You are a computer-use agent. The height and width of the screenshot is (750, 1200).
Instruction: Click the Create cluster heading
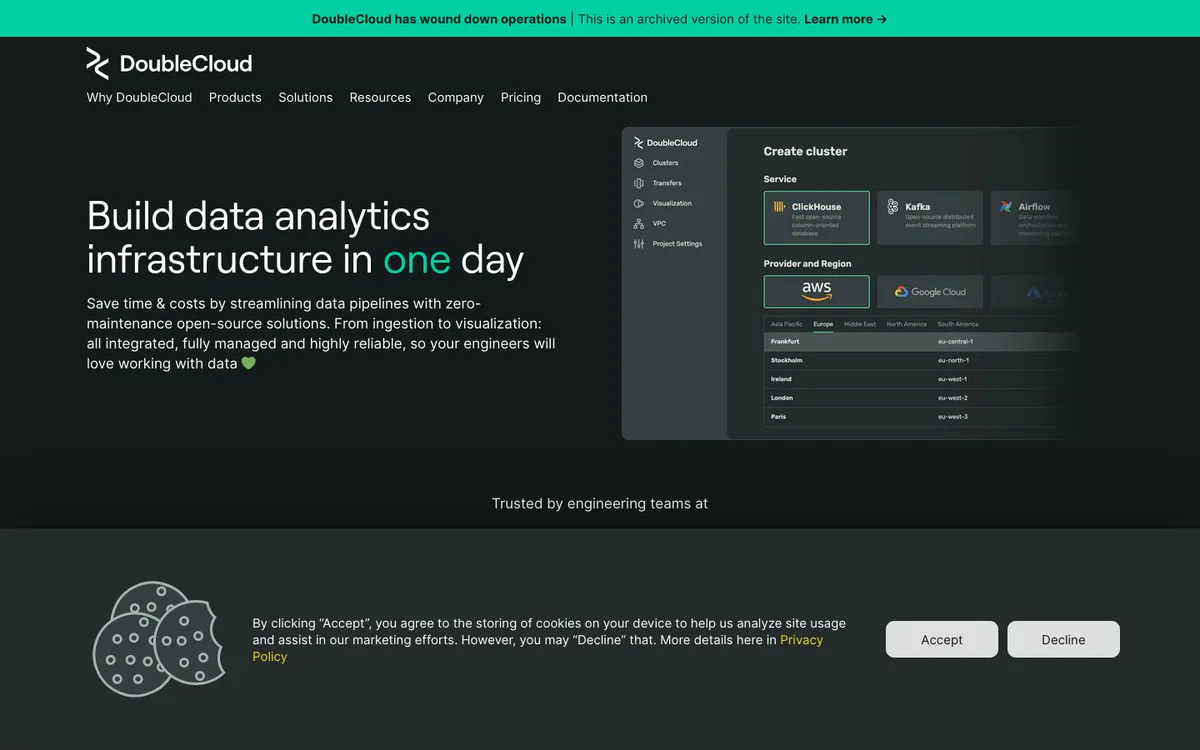805,151
